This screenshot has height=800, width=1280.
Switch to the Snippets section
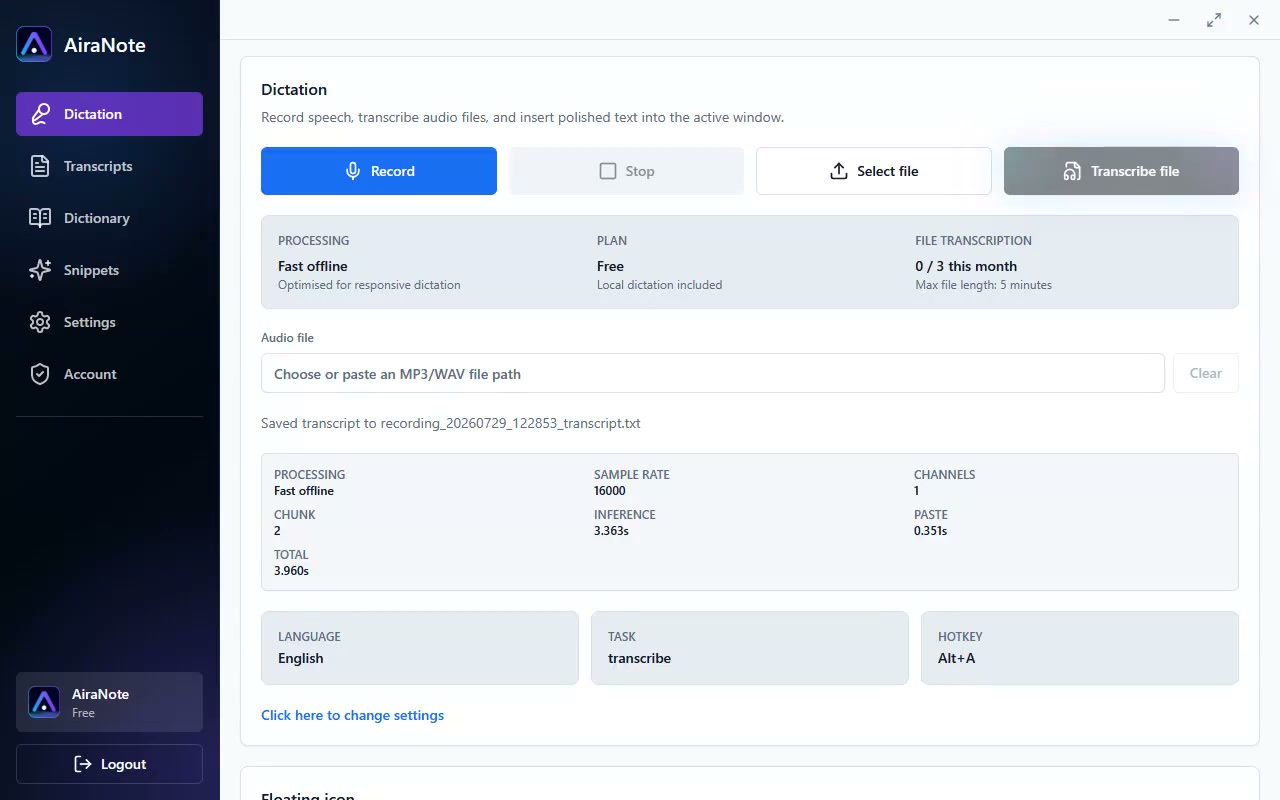[109, 270]
